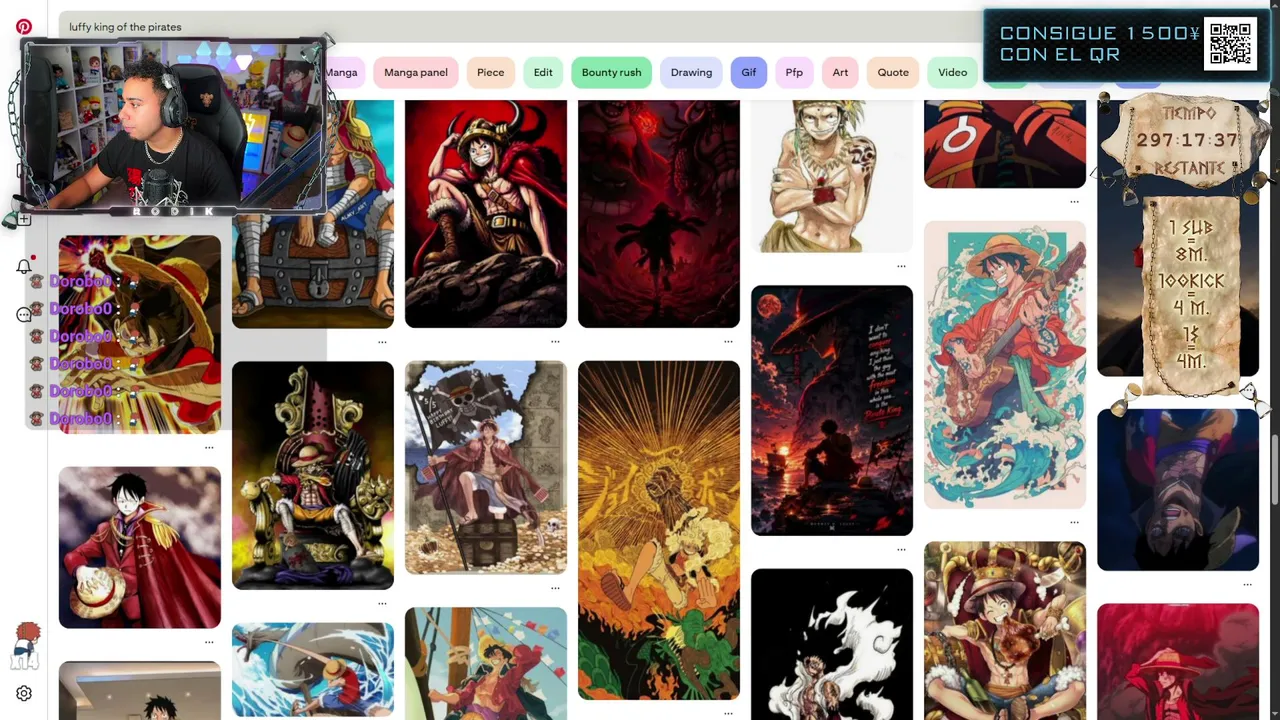The image size is (1280, 720).
Task: Open the crossed-arms sketch Luffy pin
Action: pos(832,176)
